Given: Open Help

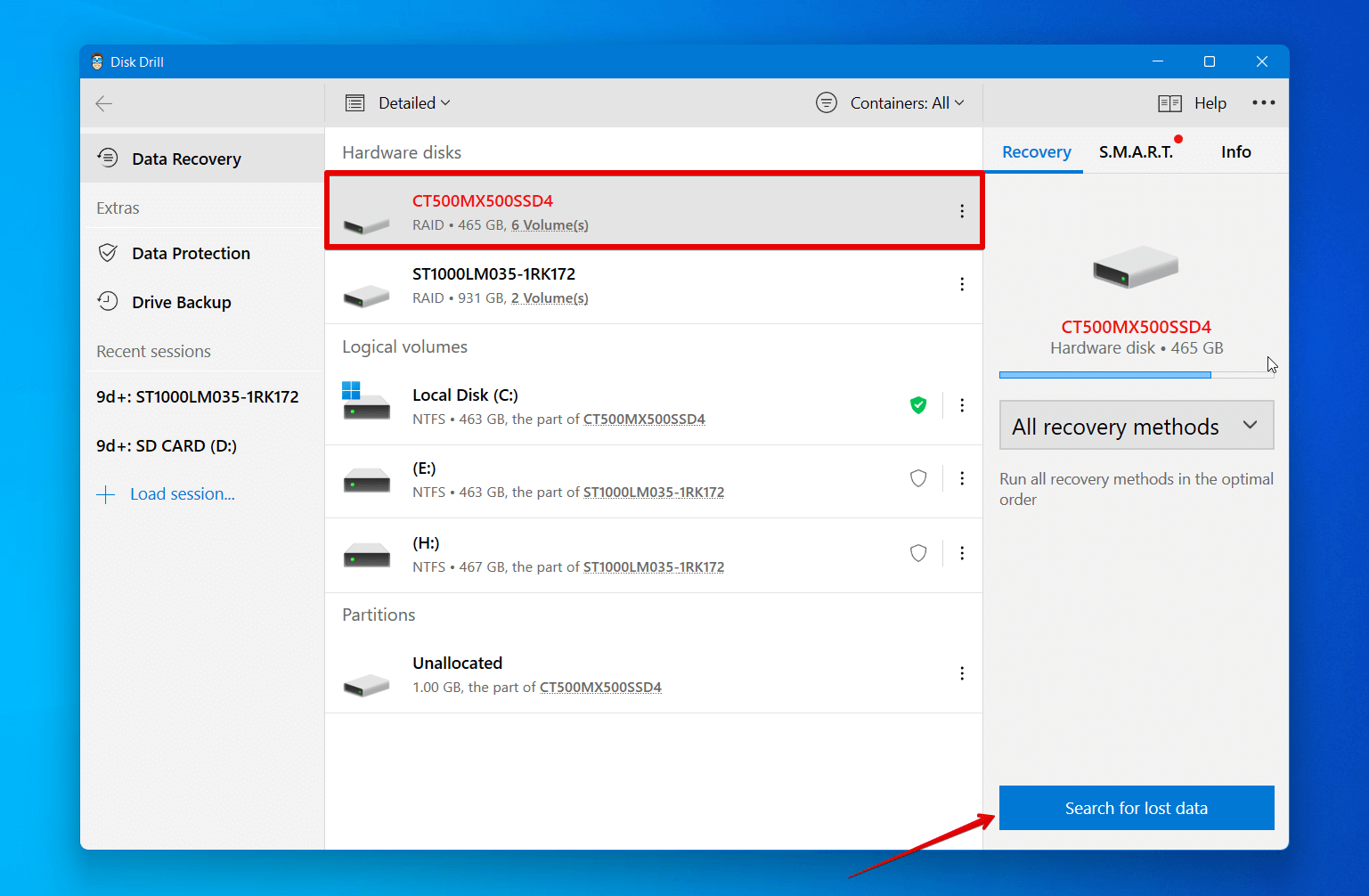Looking at the screenshot, I should (x=1210, y=103).
